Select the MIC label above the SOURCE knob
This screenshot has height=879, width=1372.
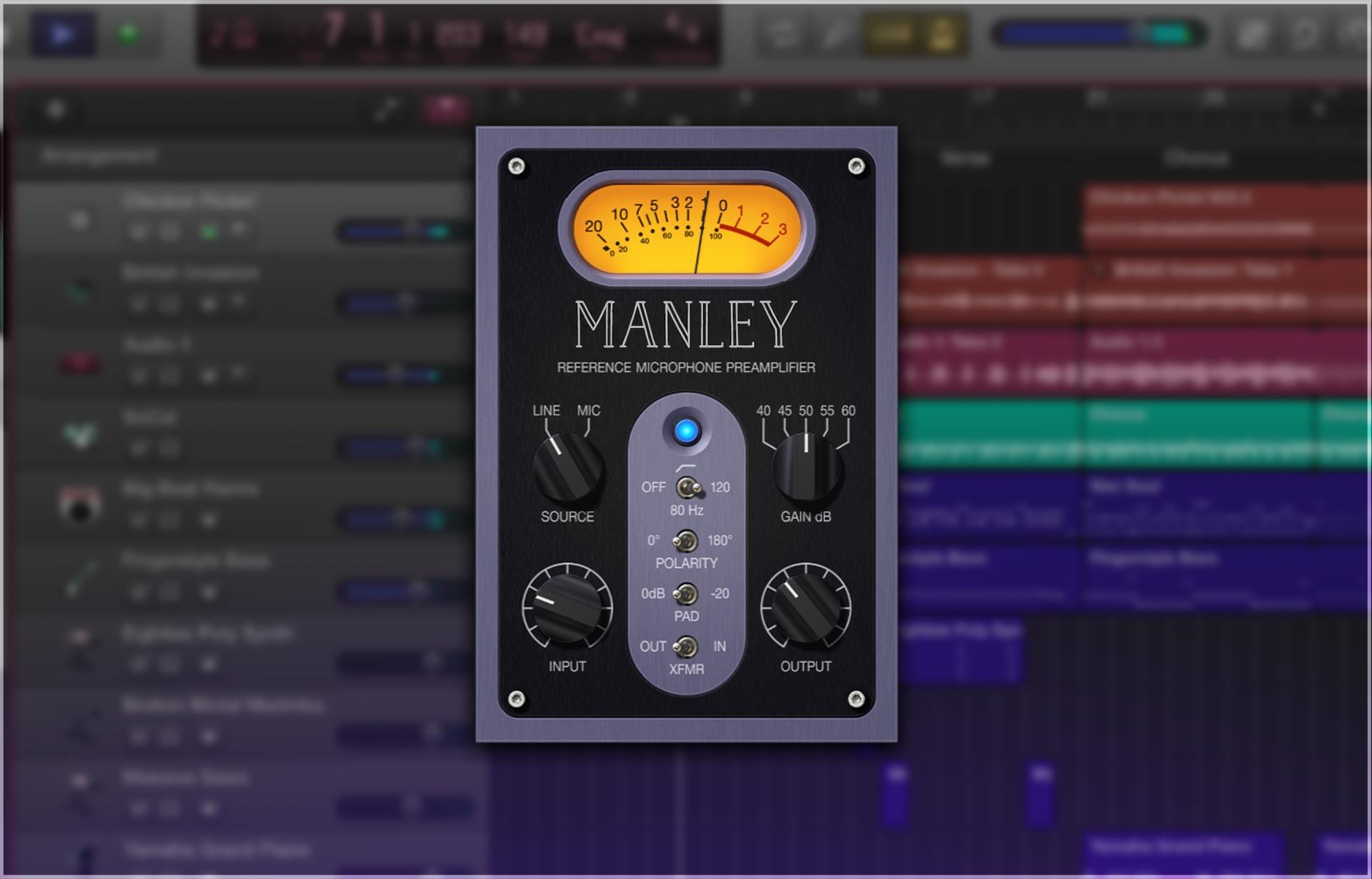coord(589,411)
